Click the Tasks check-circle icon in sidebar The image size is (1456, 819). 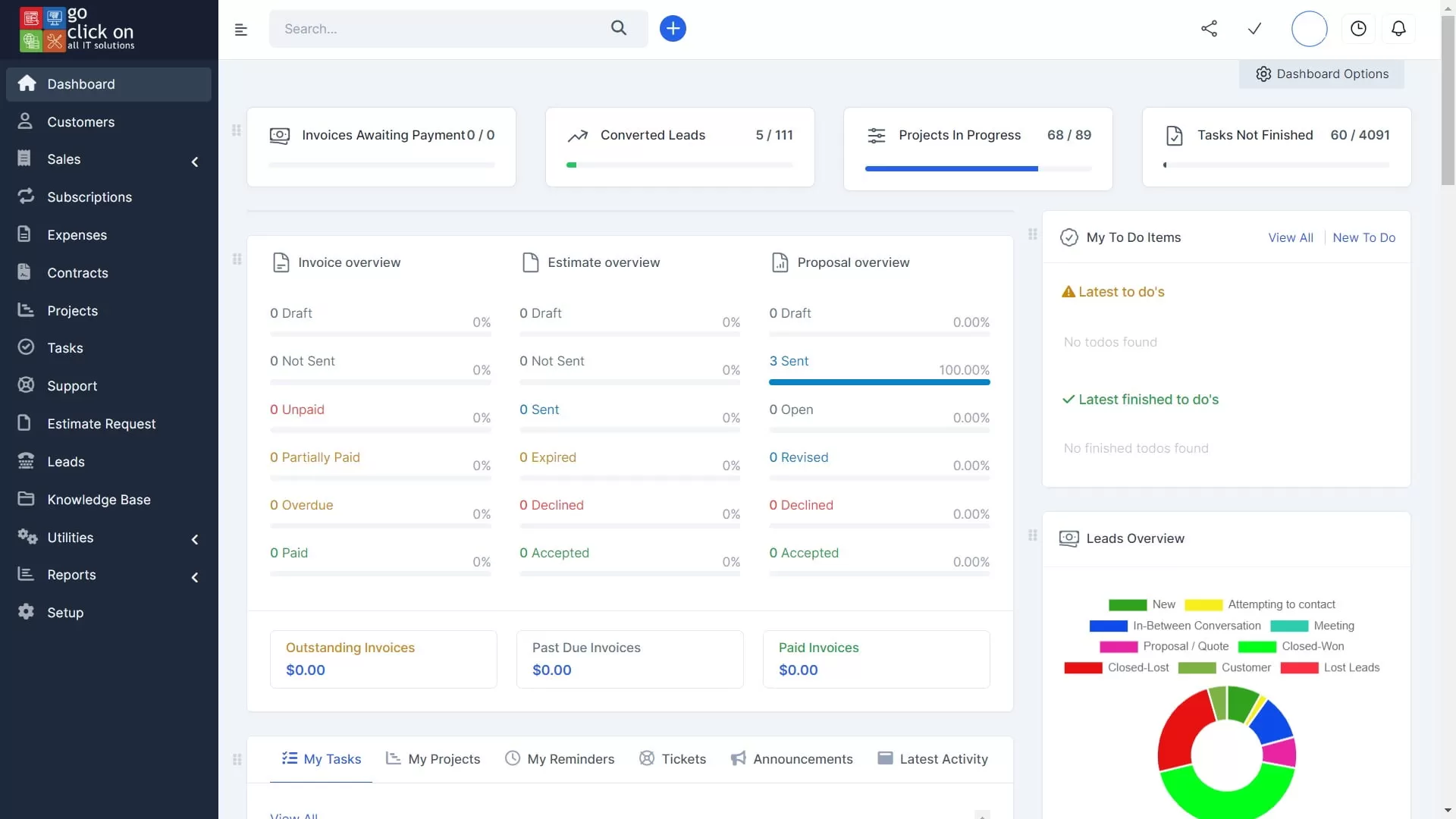click(26, 347)
